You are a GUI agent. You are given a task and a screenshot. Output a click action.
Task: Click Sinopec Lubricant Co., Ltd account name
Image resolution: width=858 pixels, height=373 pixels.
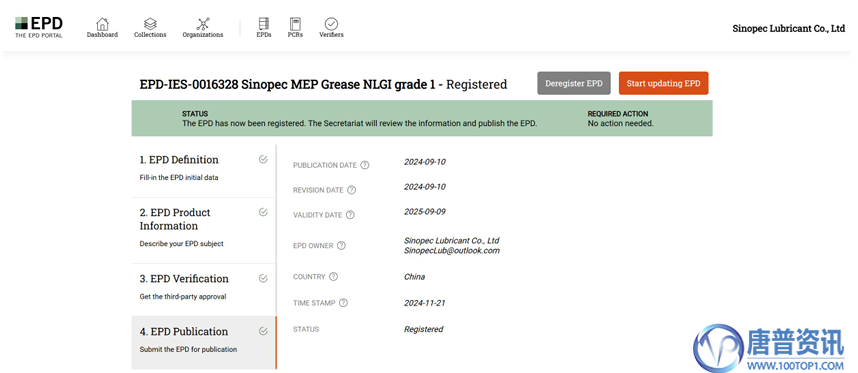click(789, 29)
